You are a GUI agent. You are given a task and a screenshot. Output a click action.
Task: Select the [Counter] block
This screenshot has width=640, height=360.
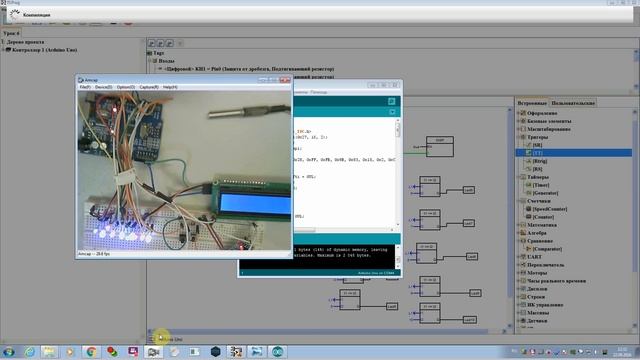[x=543, y=217]
